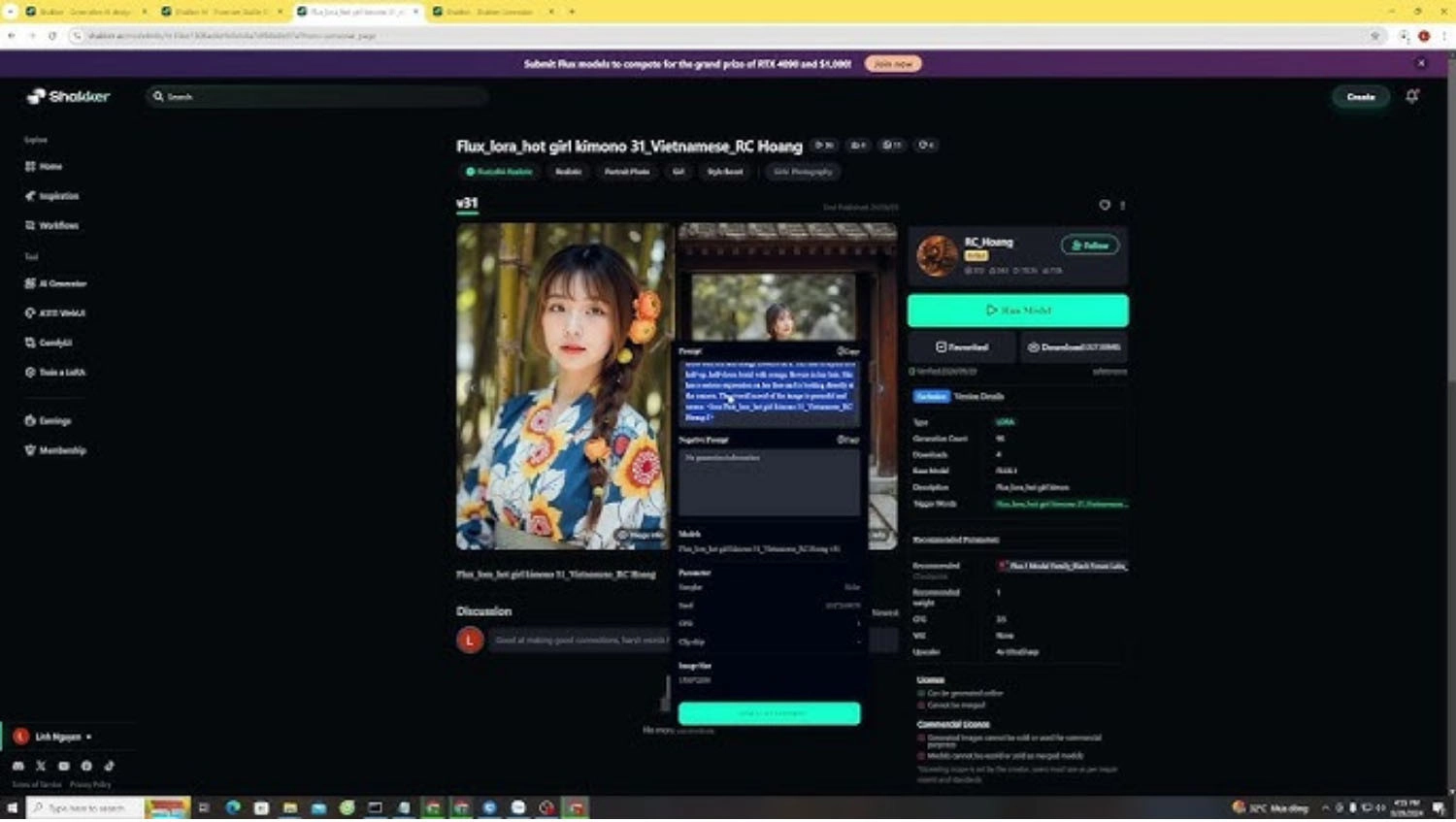Open File Explorer from the taskbar
The height and width of the screenshot is (822, 1456).
coord(289,807)
